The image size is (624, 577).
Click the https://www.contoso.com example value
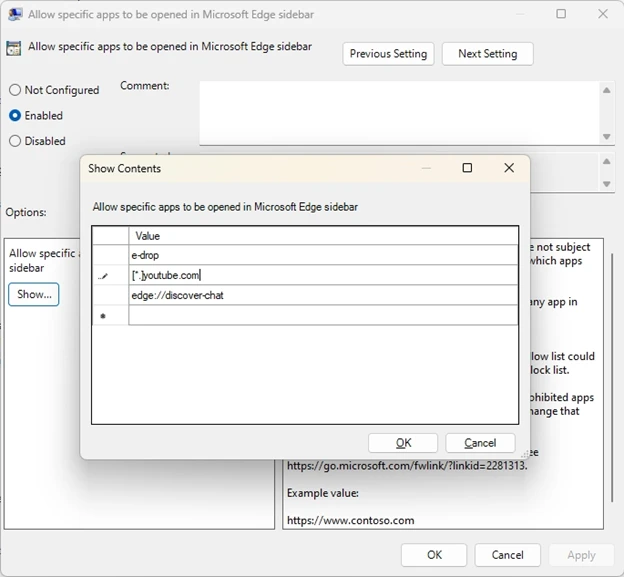pyautogui.click(x=351, y=520)
